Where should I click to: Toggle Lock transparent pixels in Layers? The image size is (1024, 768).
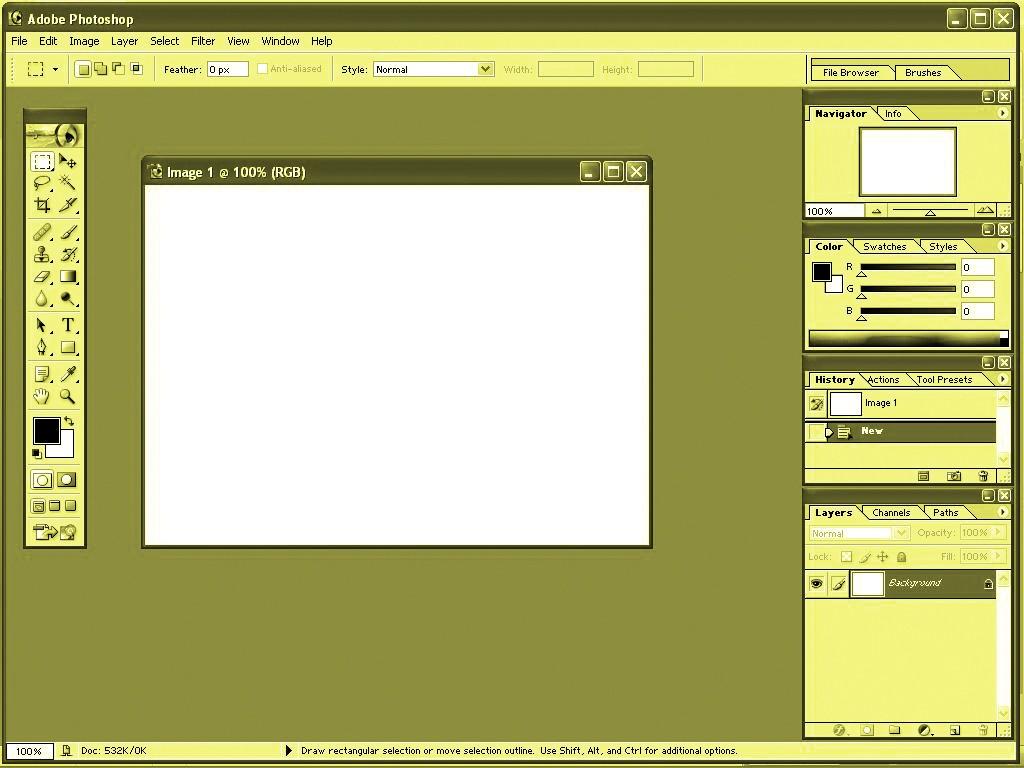[846, 557]
